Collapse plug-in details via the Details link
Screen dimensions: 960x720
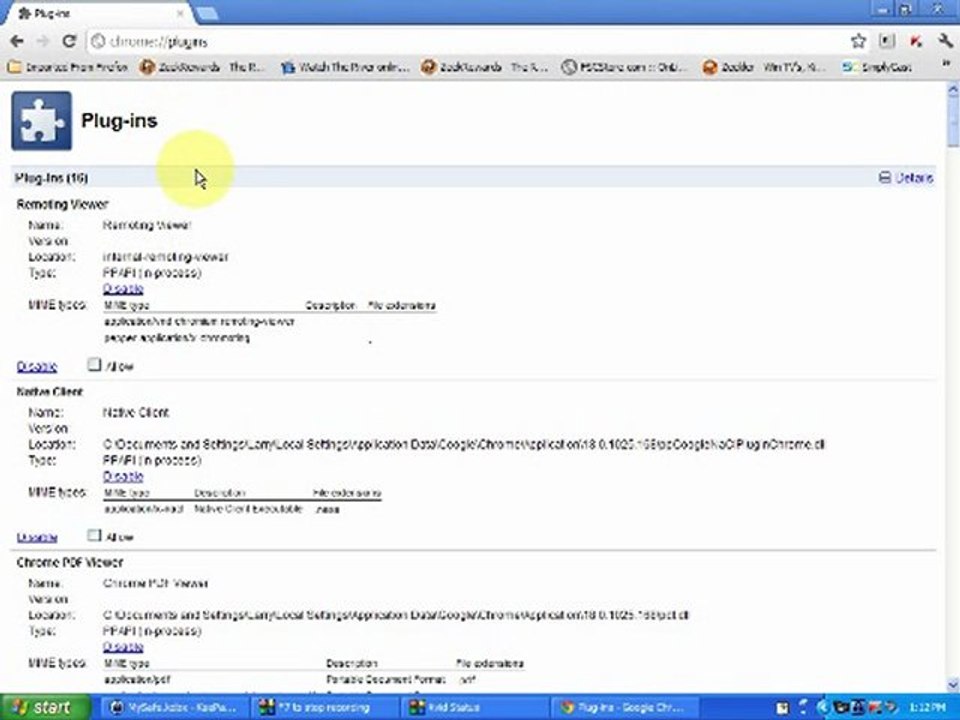coord(906,178)
